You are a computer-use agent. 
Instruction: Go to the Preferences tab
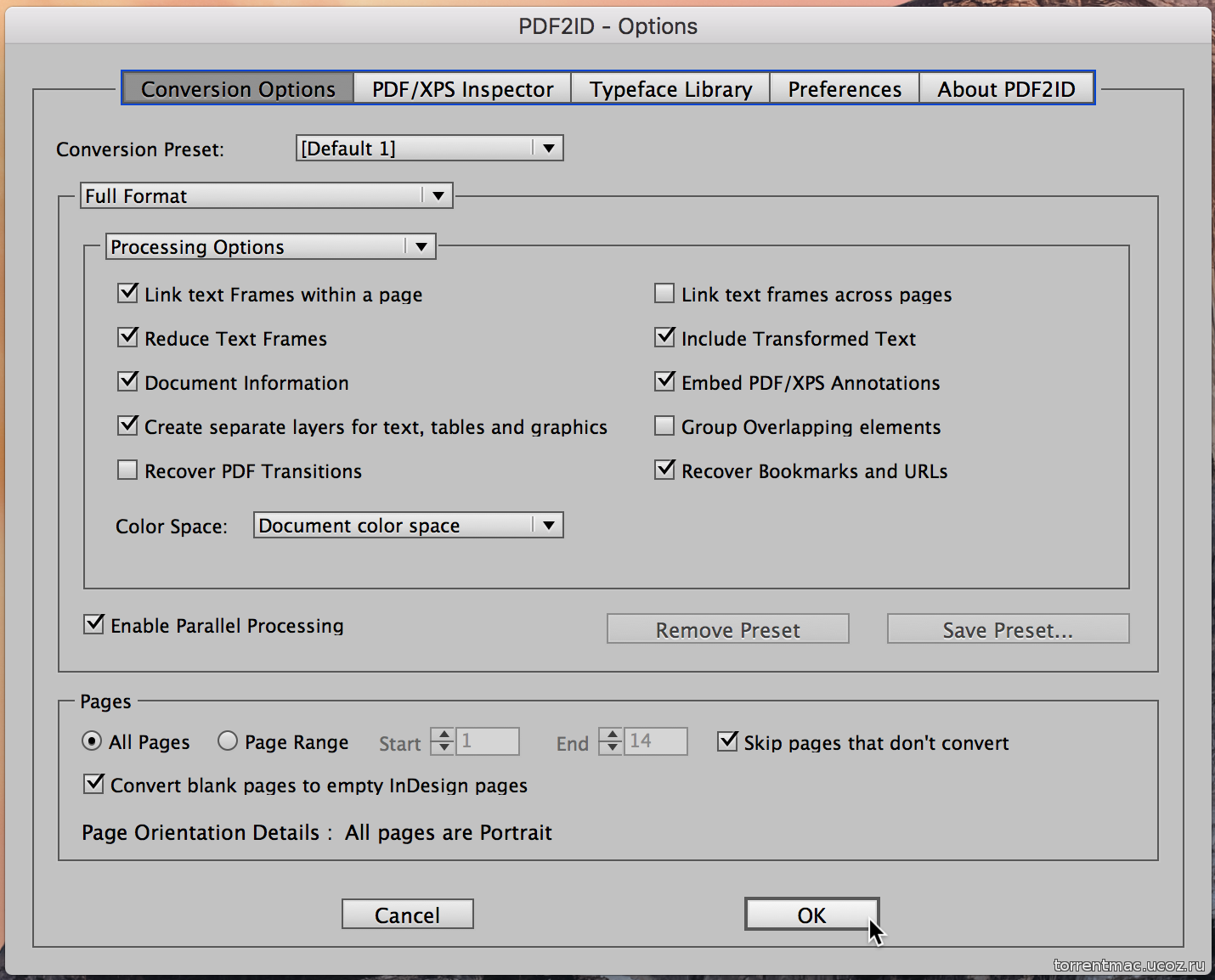point(845,88)
